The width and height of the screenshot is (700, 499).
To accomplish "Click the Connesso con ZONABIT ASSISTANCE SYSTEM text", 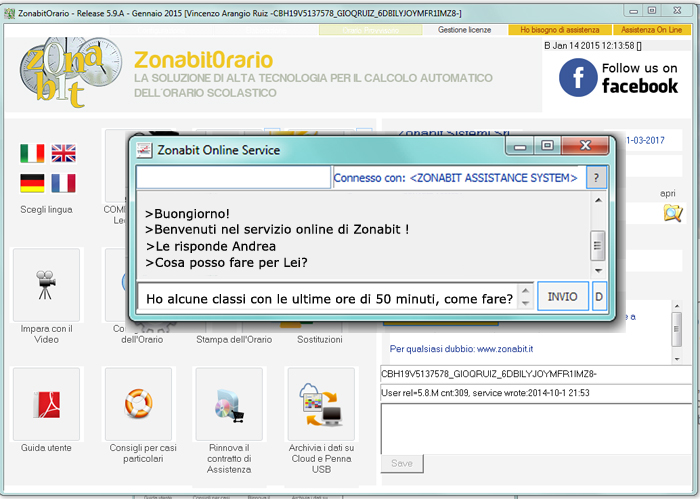I will point(455,178).
